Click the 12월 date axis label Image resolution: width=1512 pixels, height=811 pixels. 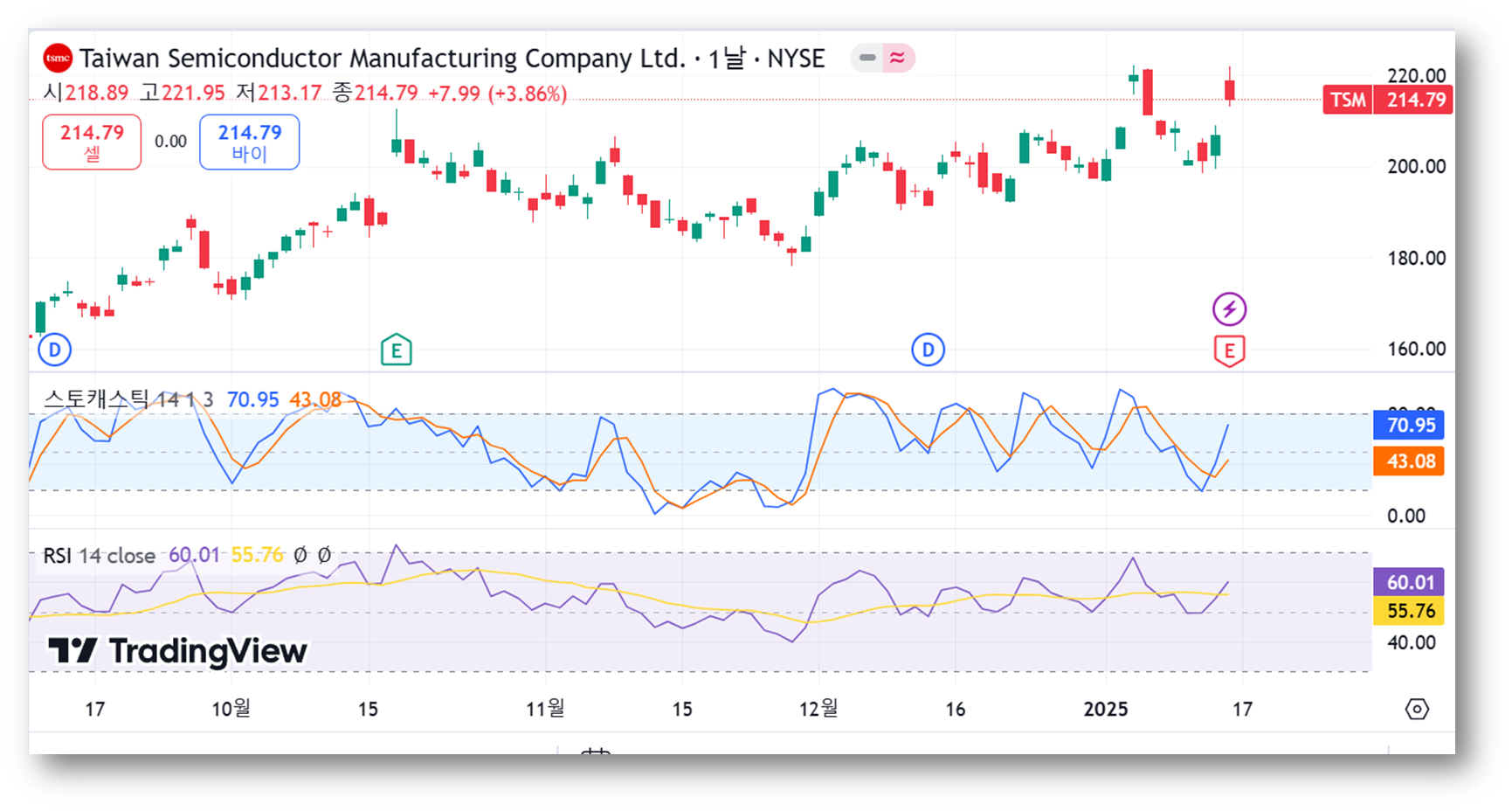[818, 709]
